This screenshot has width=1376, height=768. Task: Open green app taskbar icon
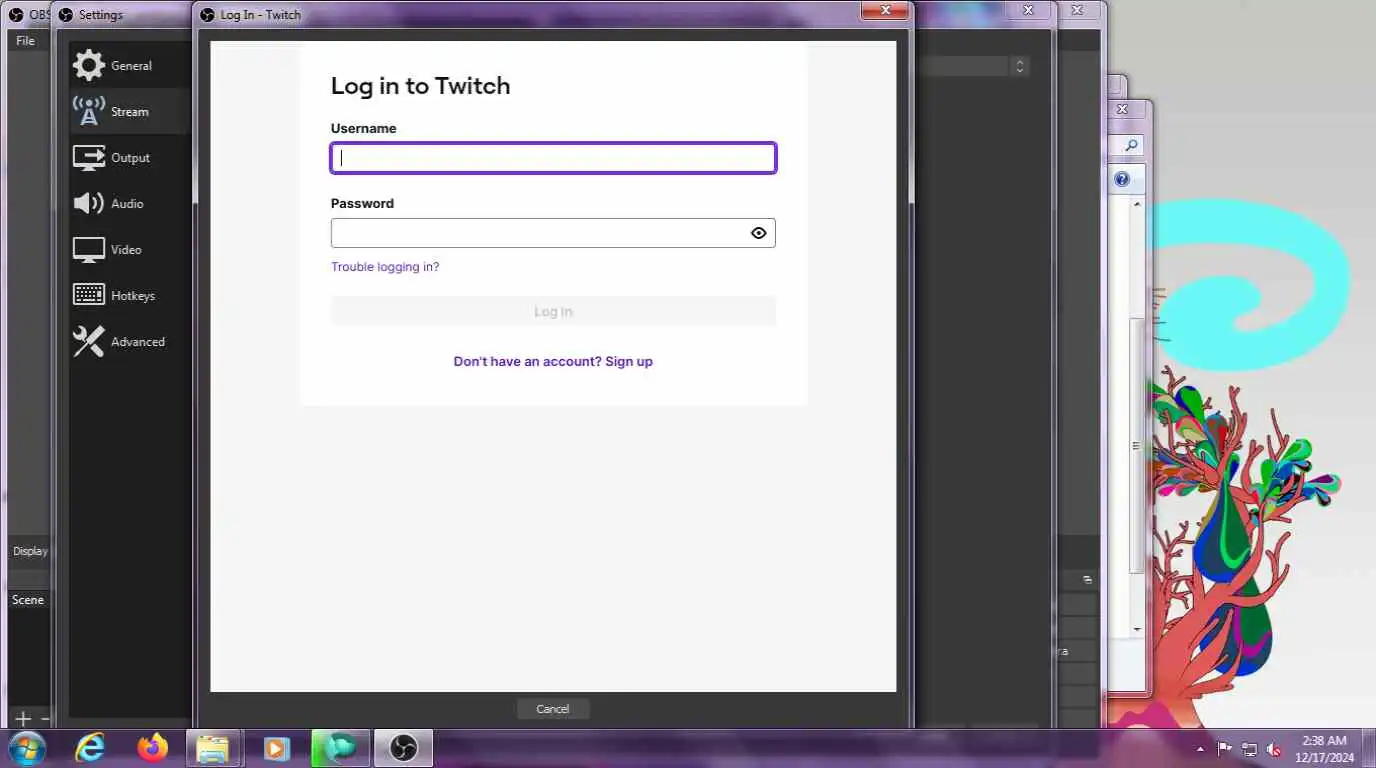[340, 748]
